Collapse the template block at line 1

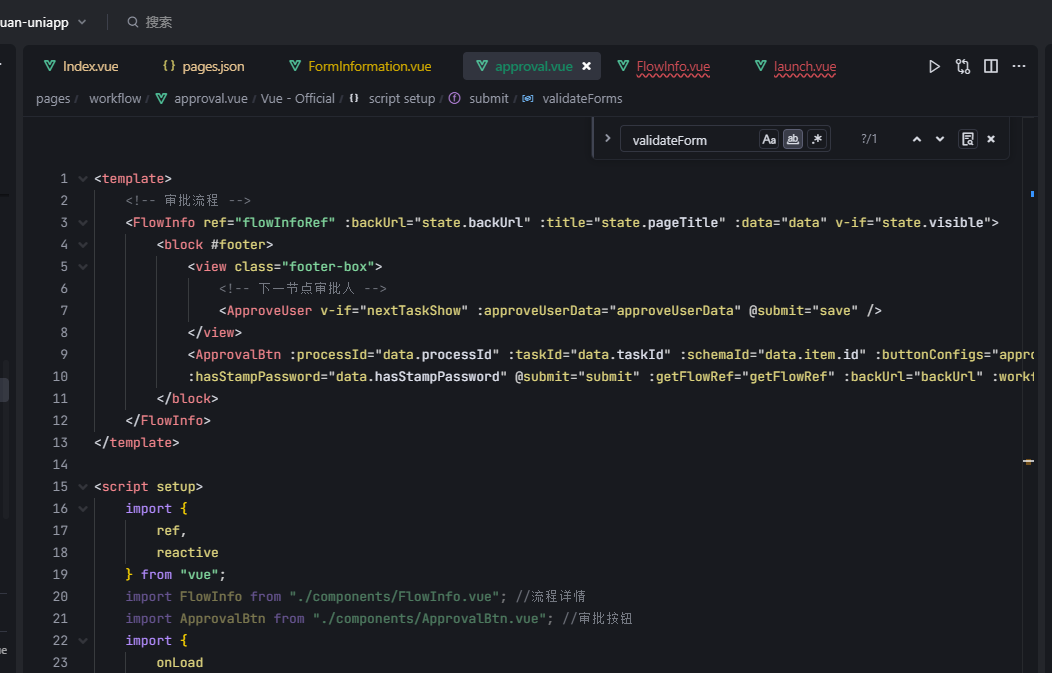point(82,179)
